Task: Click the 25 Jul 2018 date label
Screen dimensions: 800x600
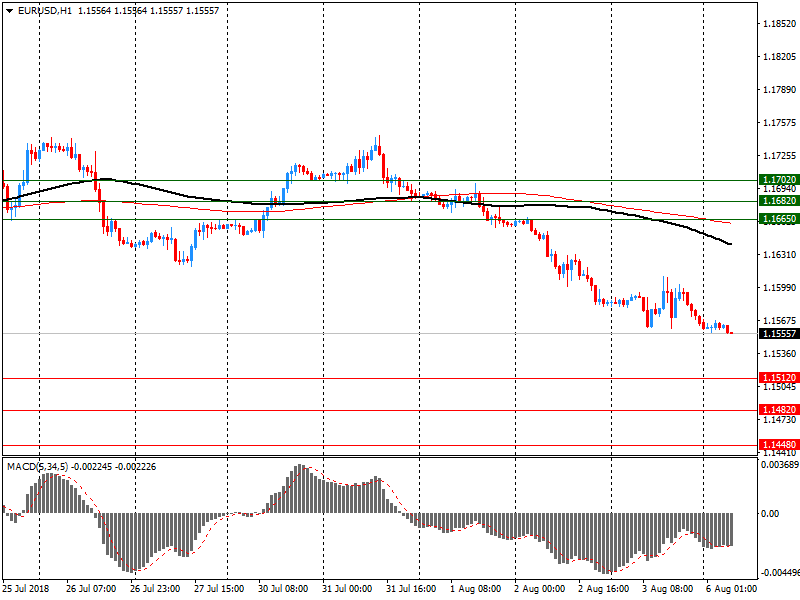Action: click(25, 590)
